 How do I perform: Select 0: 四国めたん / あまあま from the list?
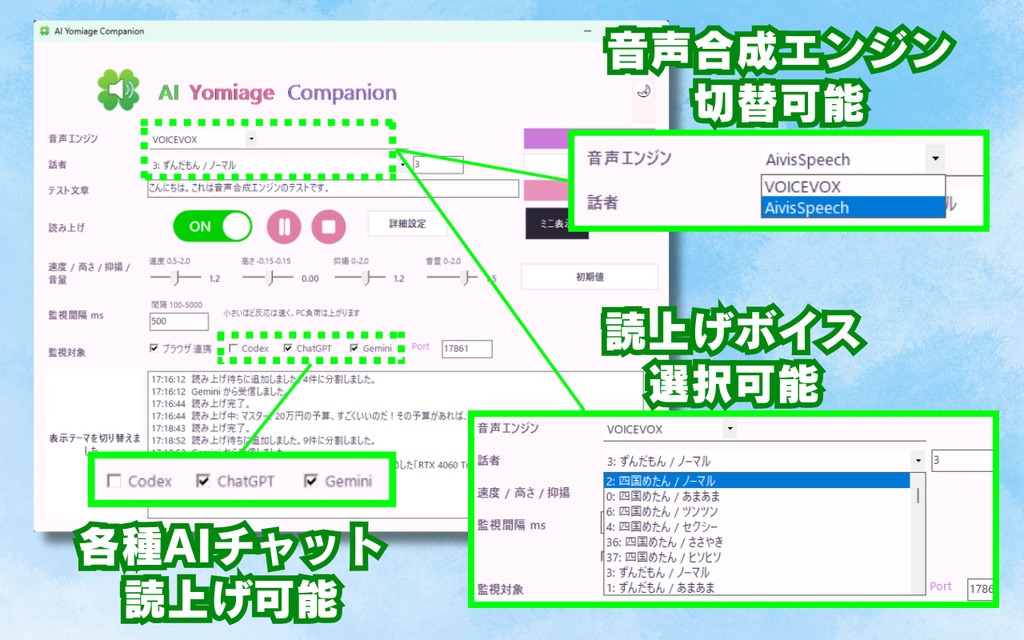tap(757, 496)
